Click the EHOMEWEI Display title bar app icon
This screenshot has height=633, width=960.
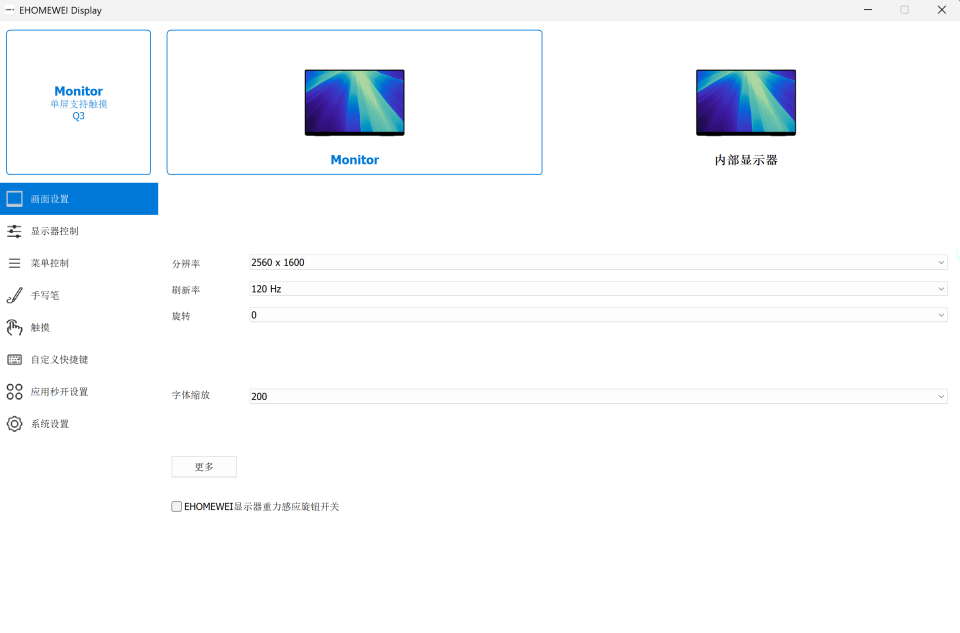[x=9, y=10]
